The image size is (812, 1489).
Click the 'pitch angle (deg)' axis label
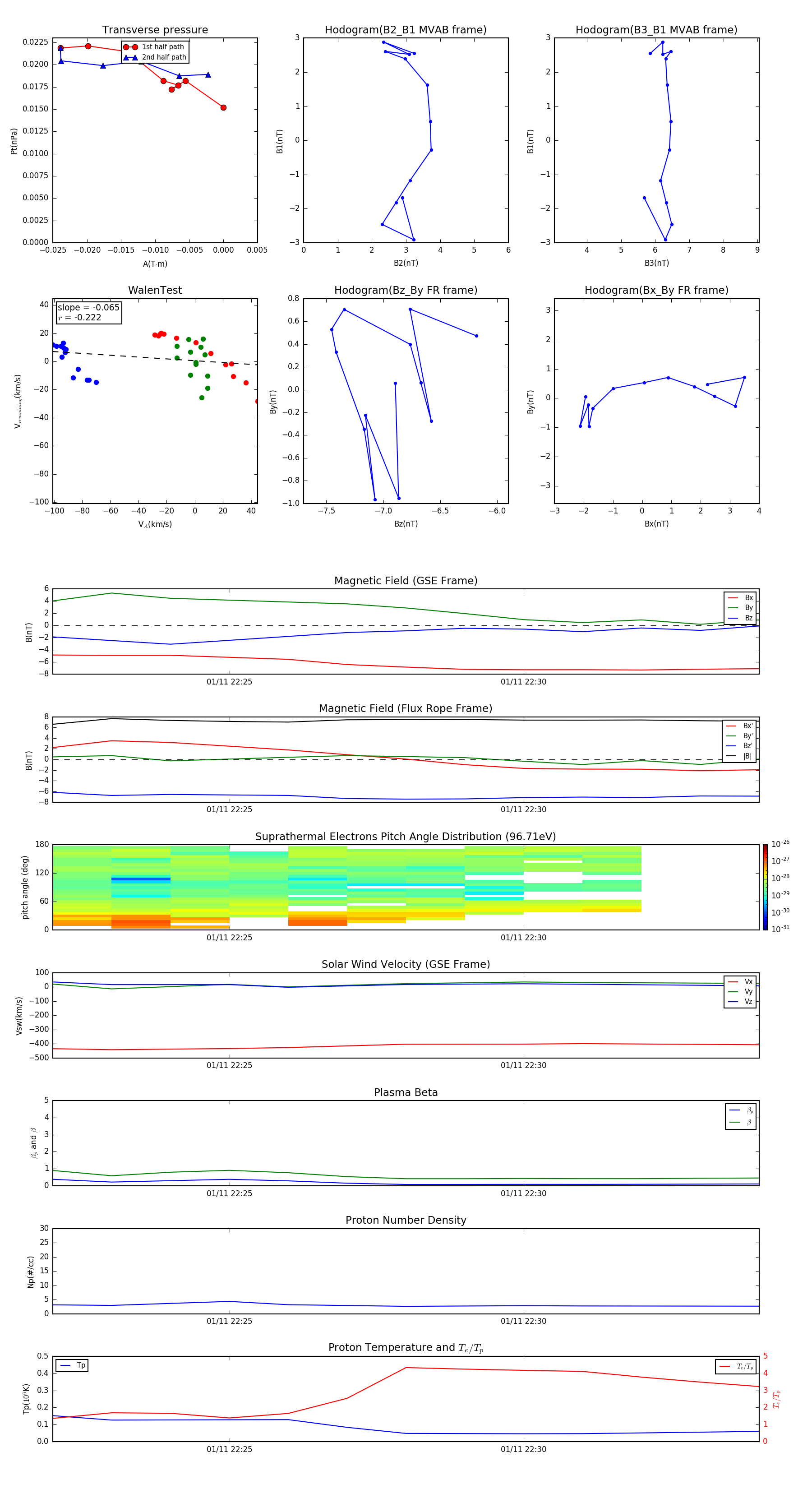click(25, 887)
